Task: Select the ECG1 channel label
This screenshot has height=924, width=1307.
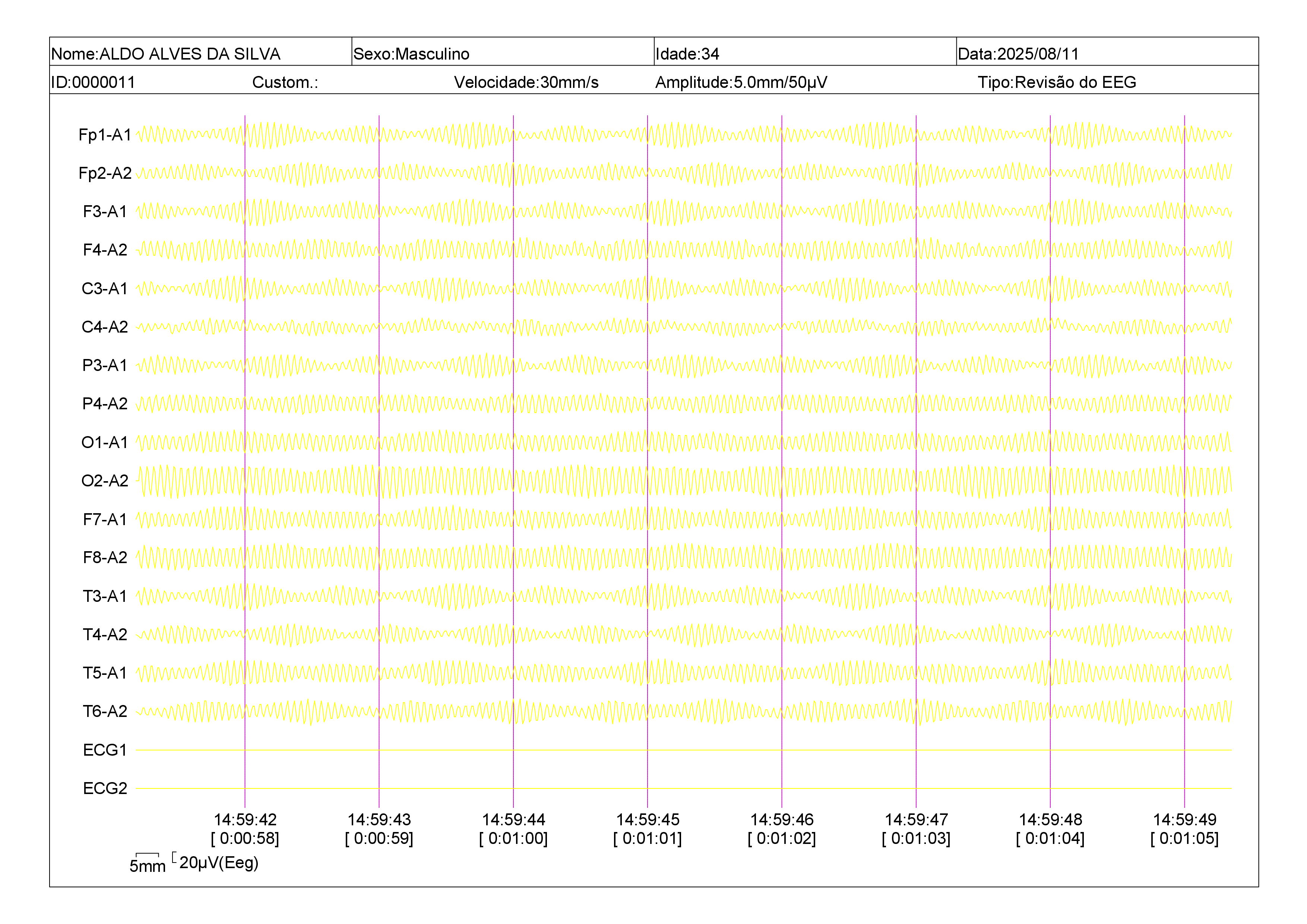Action: (105, 750)
